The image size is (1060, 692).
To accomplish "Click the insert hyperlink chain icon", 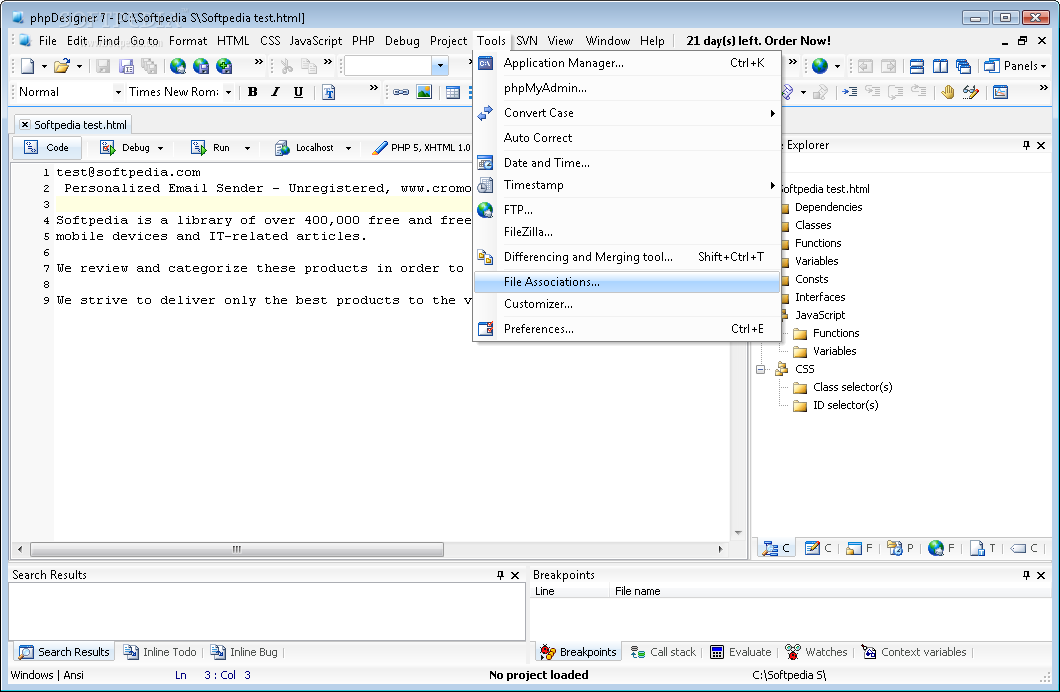I will pyautogui.click(x=401, y=92).
